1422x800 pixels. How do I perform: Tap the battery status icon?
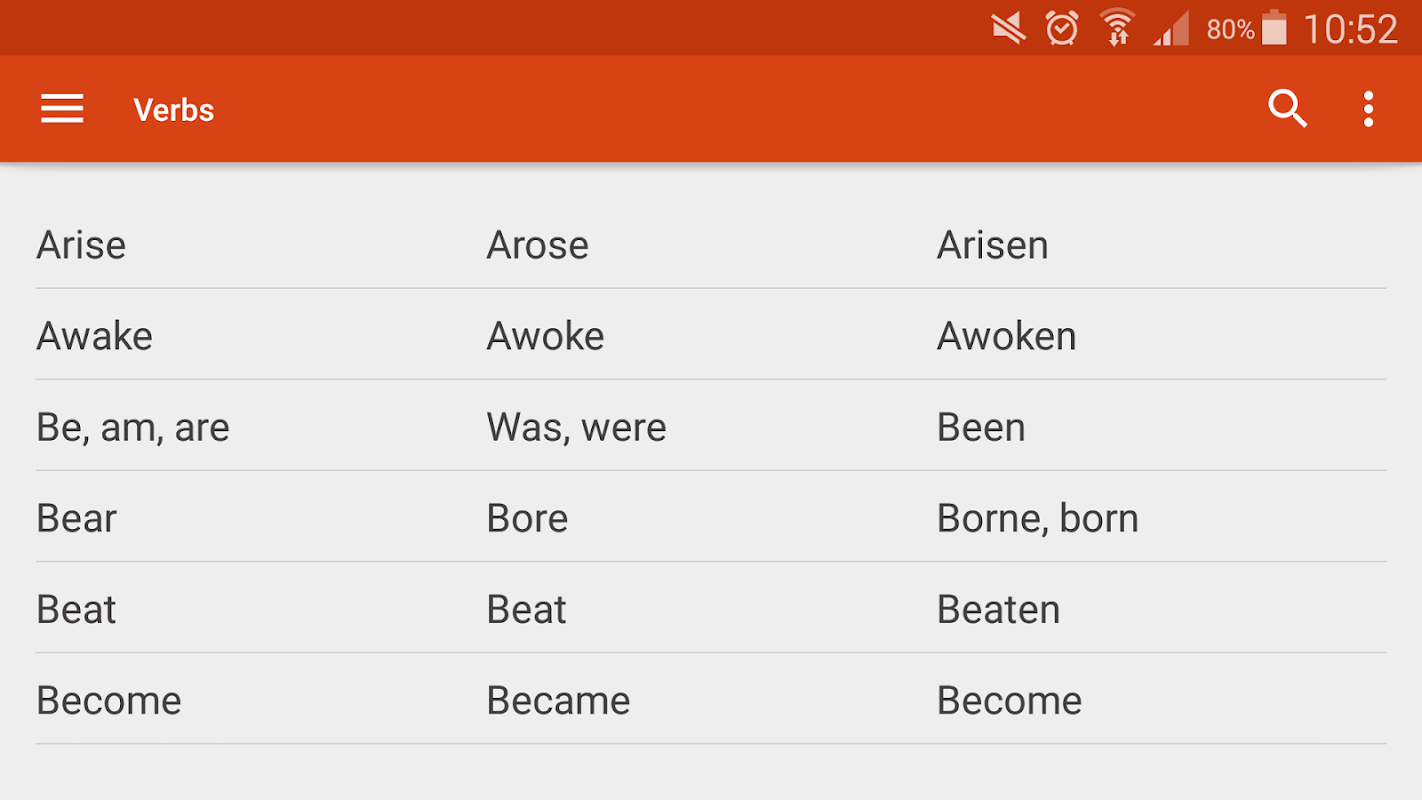tap(1274, 28)
